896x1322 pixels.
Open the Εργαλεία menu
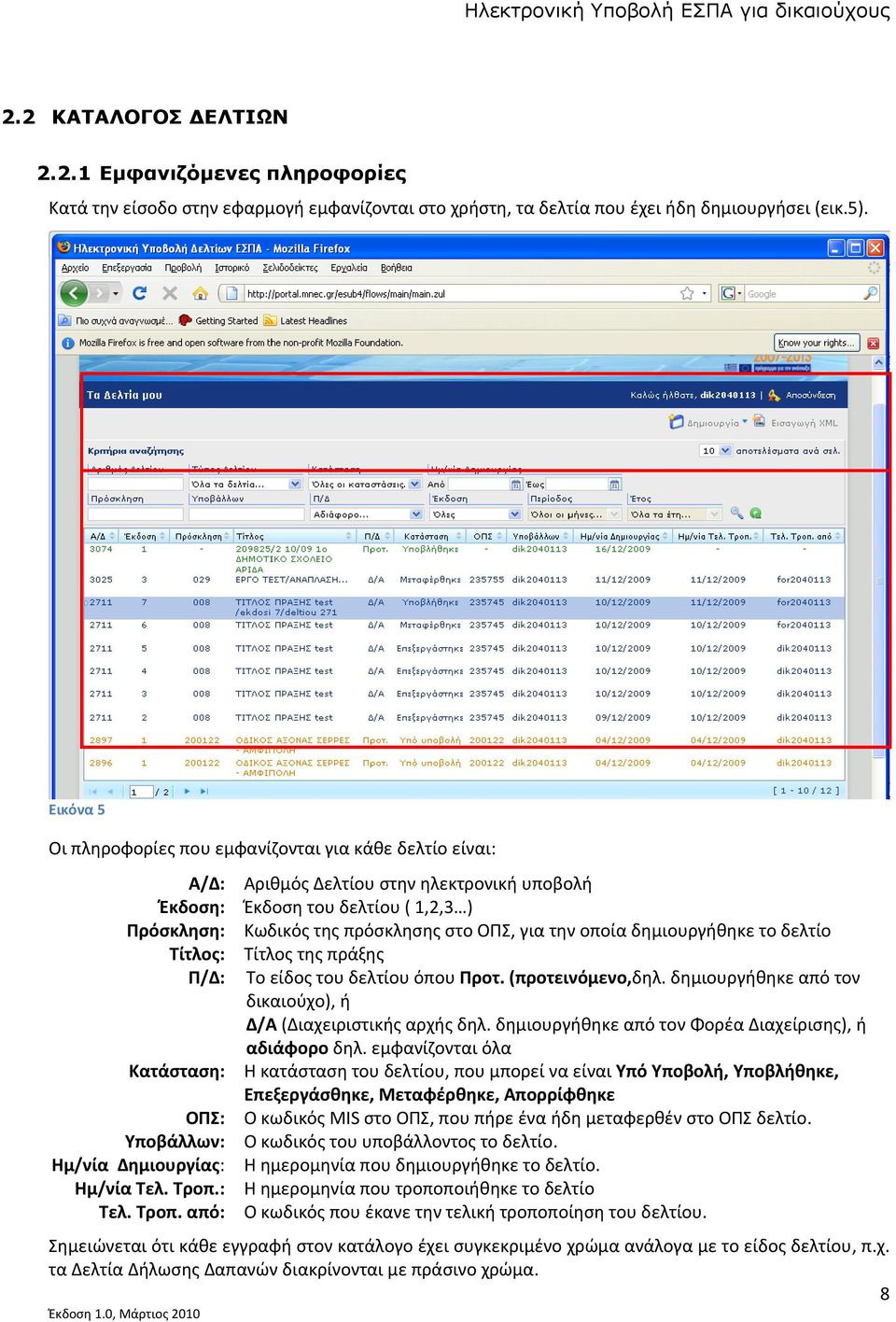[349, 268]
